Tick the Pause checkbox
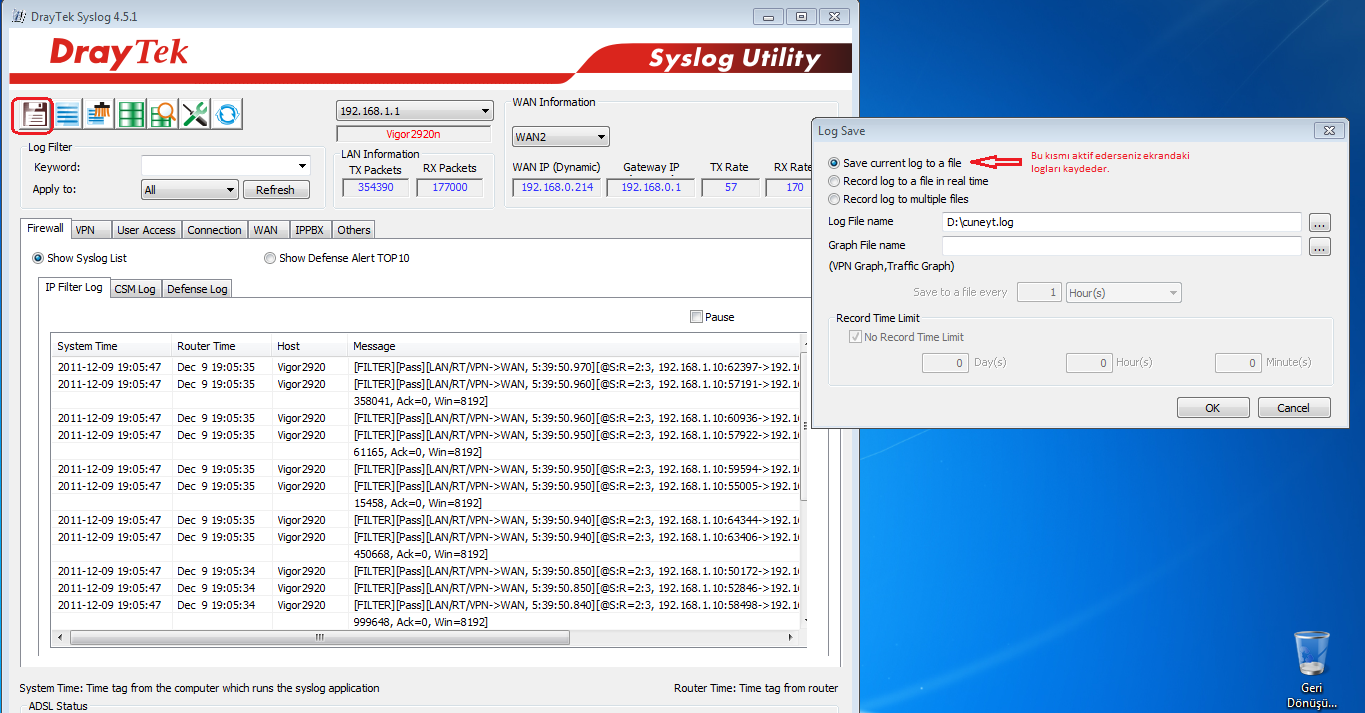The height and width of the screenshot is (713, 1365). click(696, 317)
